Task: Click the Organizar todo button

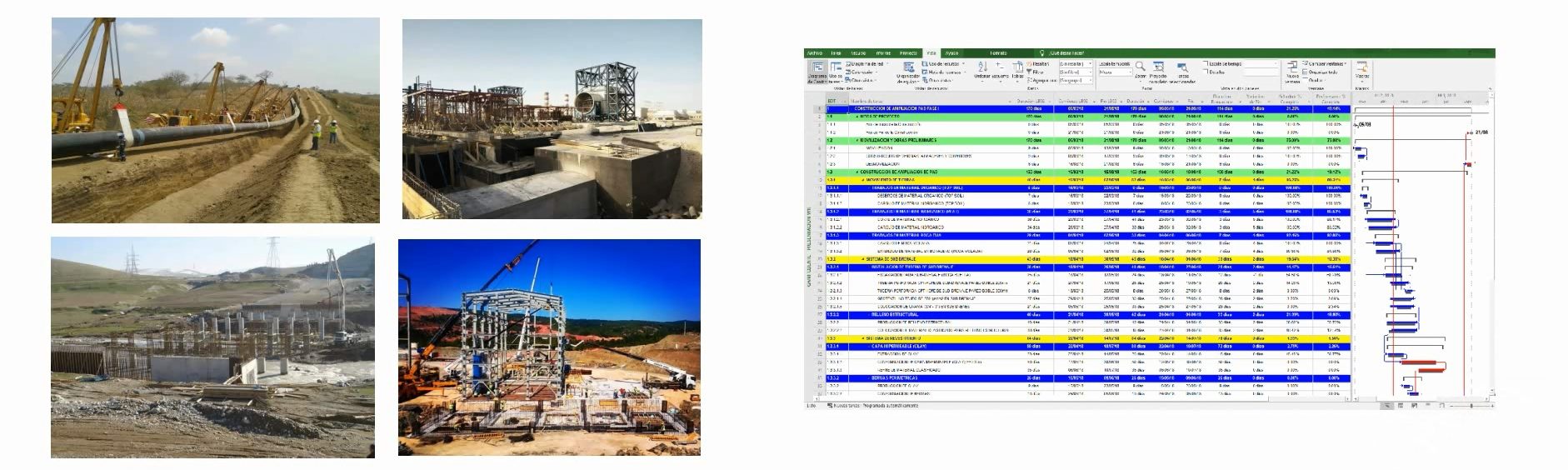Action: coord(1322,72)
